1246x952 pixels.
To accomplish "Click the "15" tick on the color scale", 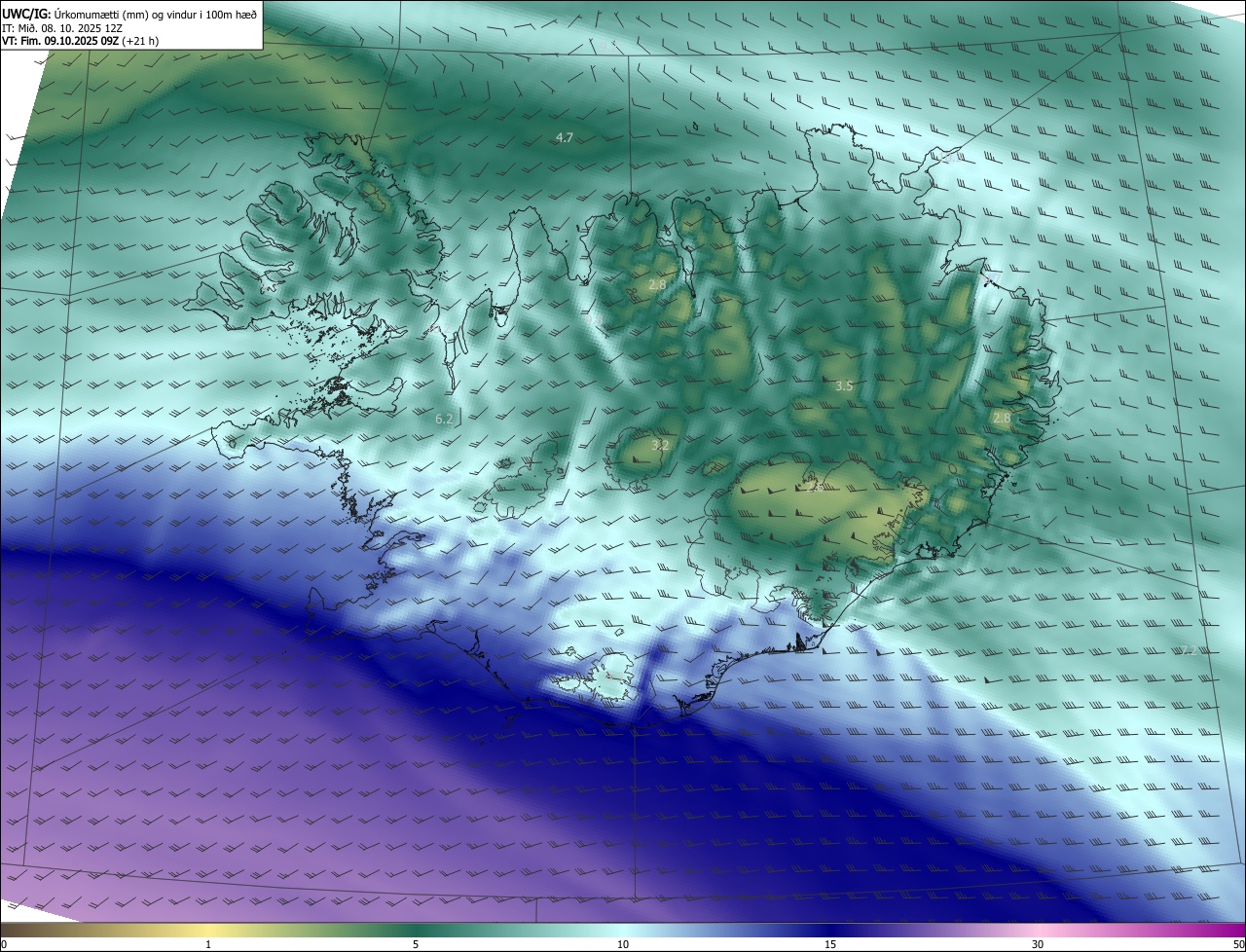I will pos(830,944).
